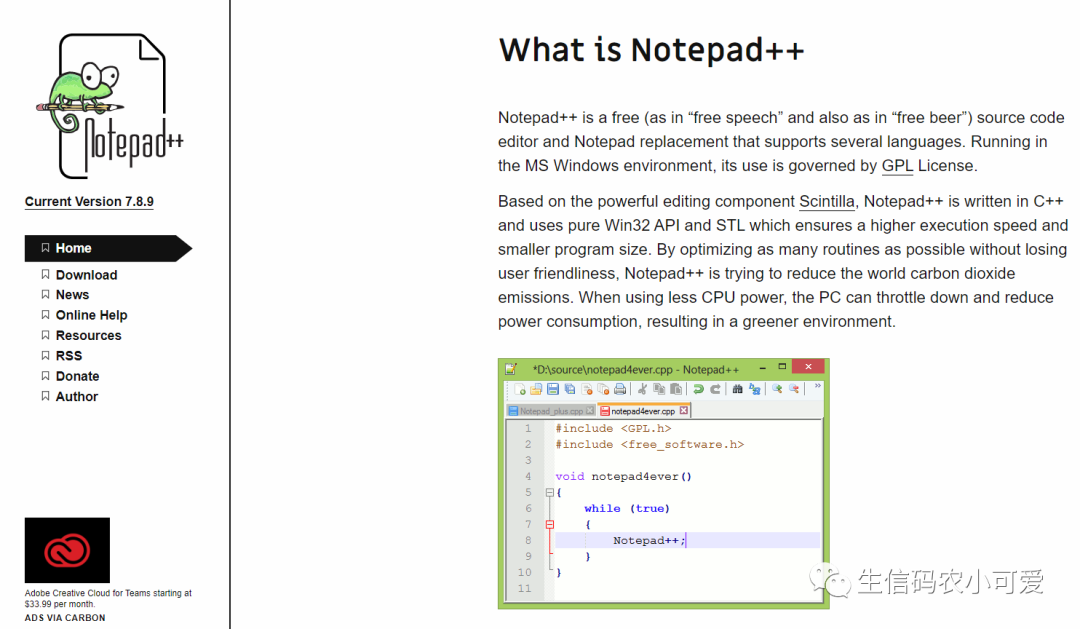Click '#include <free_software.h>' code line
The width and height of the screenshot is (1080, 629).
tap(650, 444)
